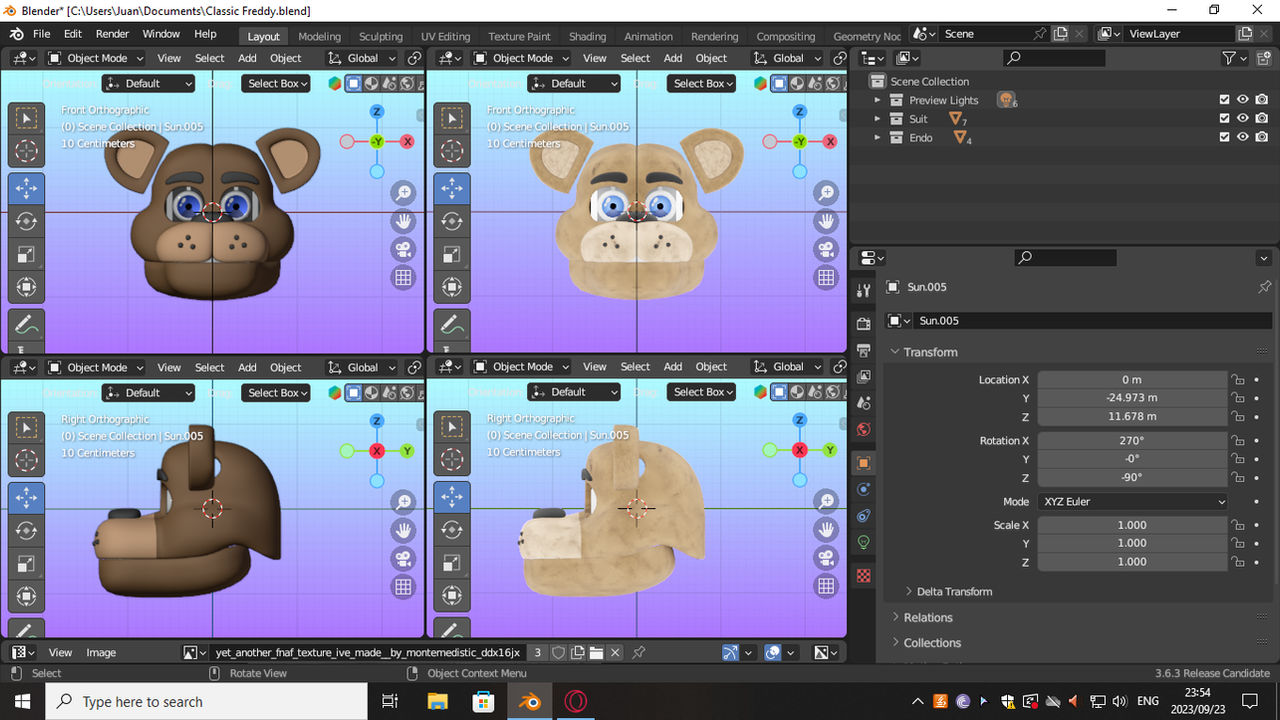Switch orthographic/perspective grid icon in bottom-right viewport
1280x720 pixels.
click(826, 587)
